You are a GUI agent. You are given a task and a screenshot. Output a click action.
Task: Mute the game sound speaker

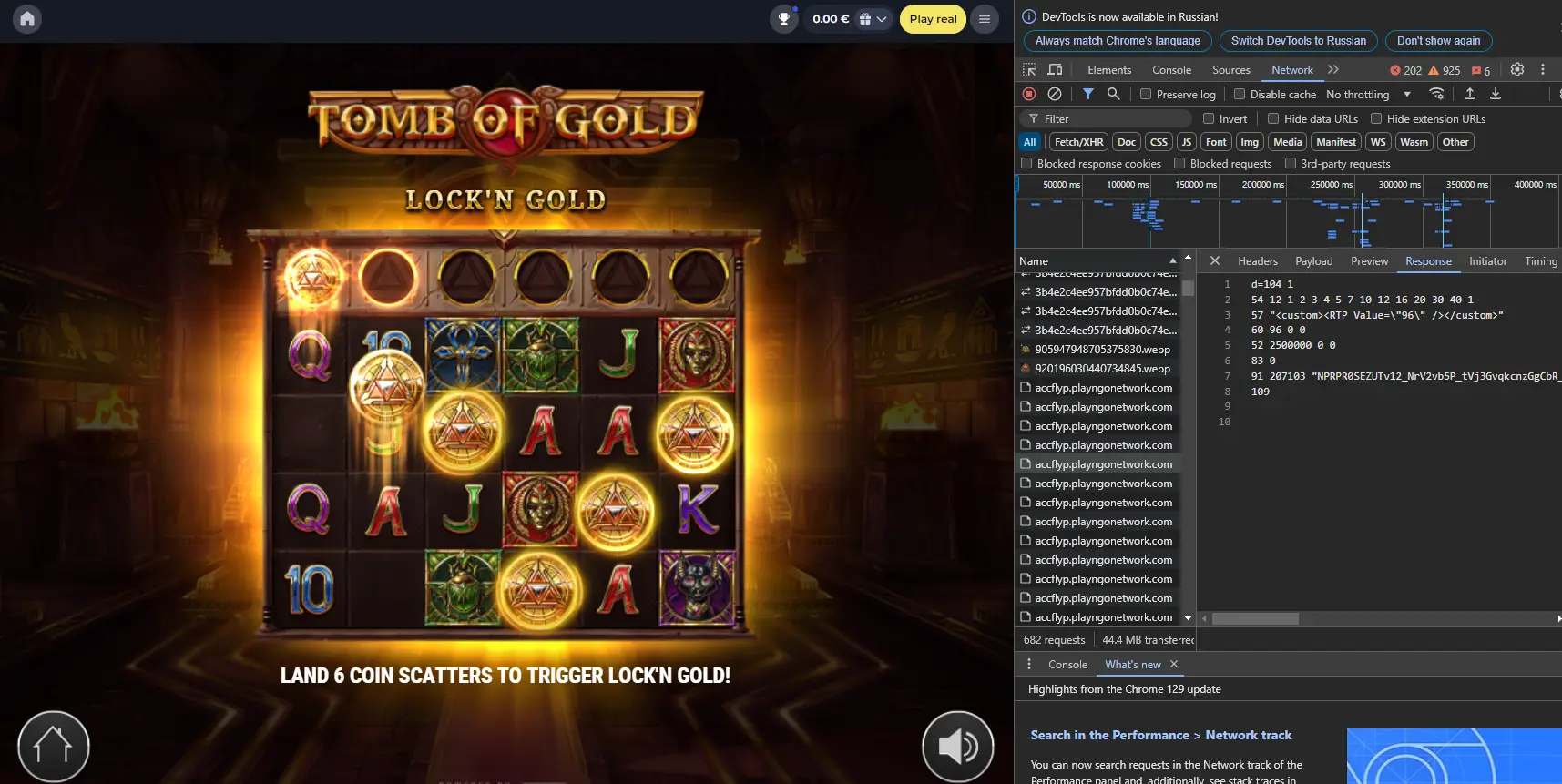click(957, 746)
